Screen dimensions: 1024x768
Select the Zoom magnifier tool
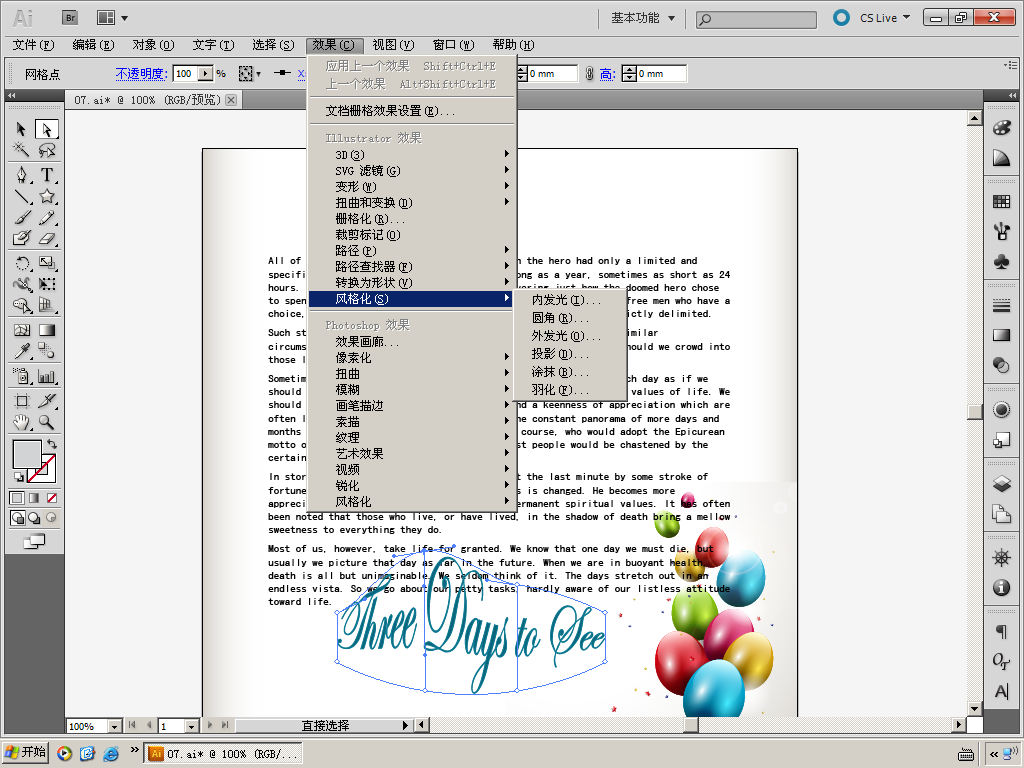46,423
